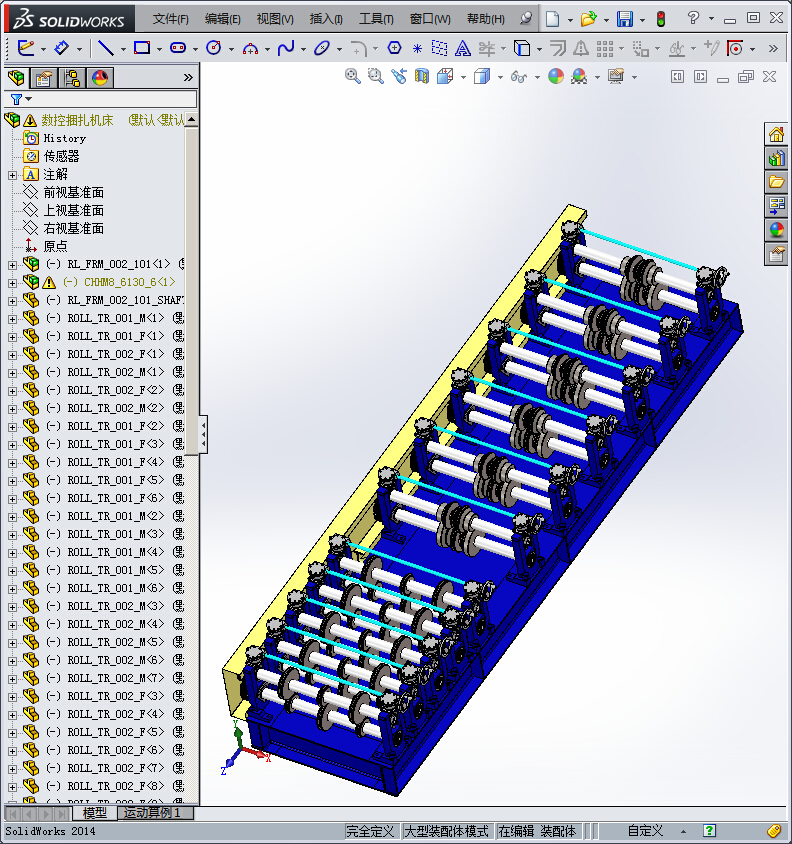Select the Offset Entities tool

(x=558, y=48)
